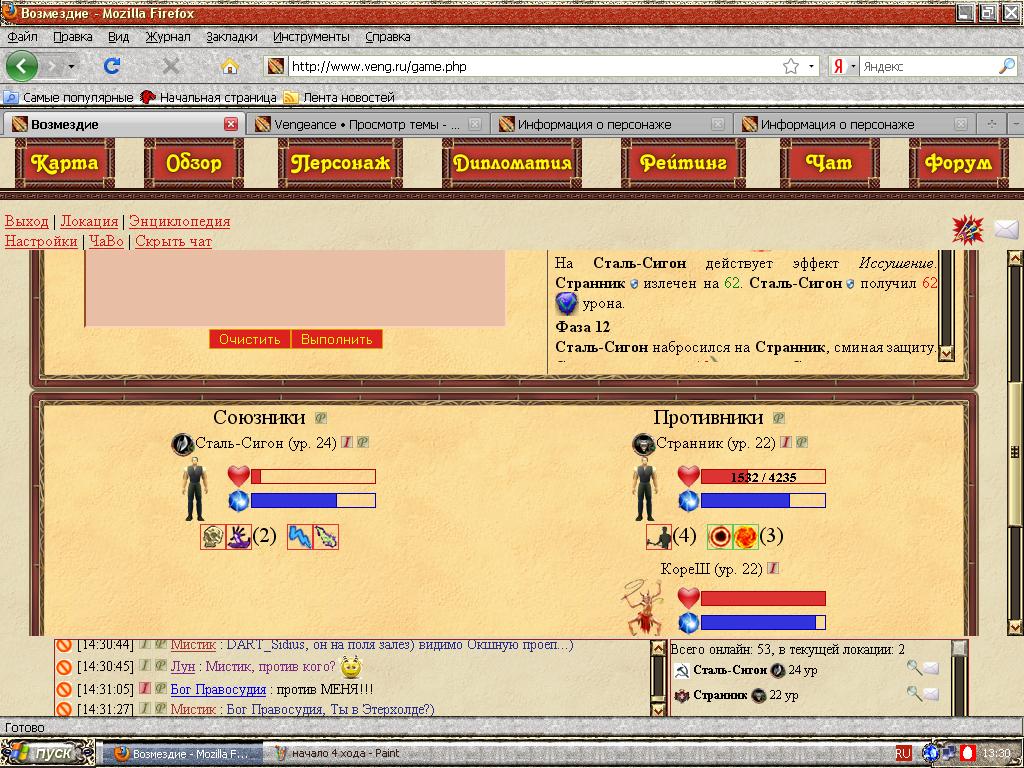This screenshot has width=1024, height=768.
Task: Open the mail envelope icon near the top right
Action: 1006,230
